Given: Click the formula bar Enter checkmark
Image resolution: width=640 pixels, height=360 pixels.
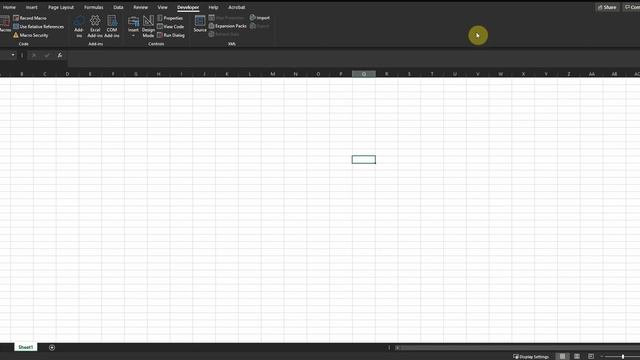Looking at the screenshot, I should coord(47,55).
